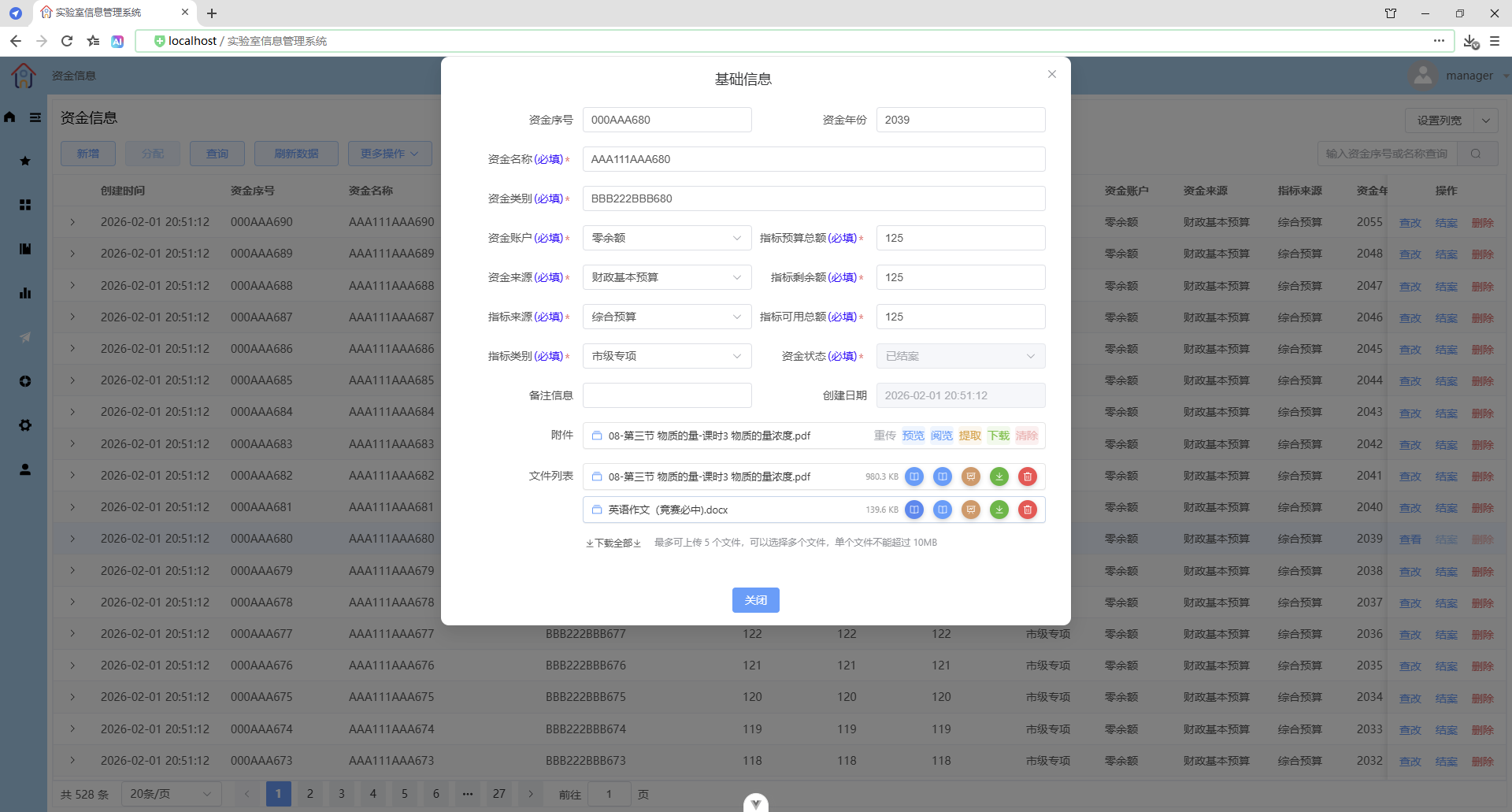Click the 刷新数据 button
Viewport: 1512px width, 812px height.
click(x=296, y=154)
